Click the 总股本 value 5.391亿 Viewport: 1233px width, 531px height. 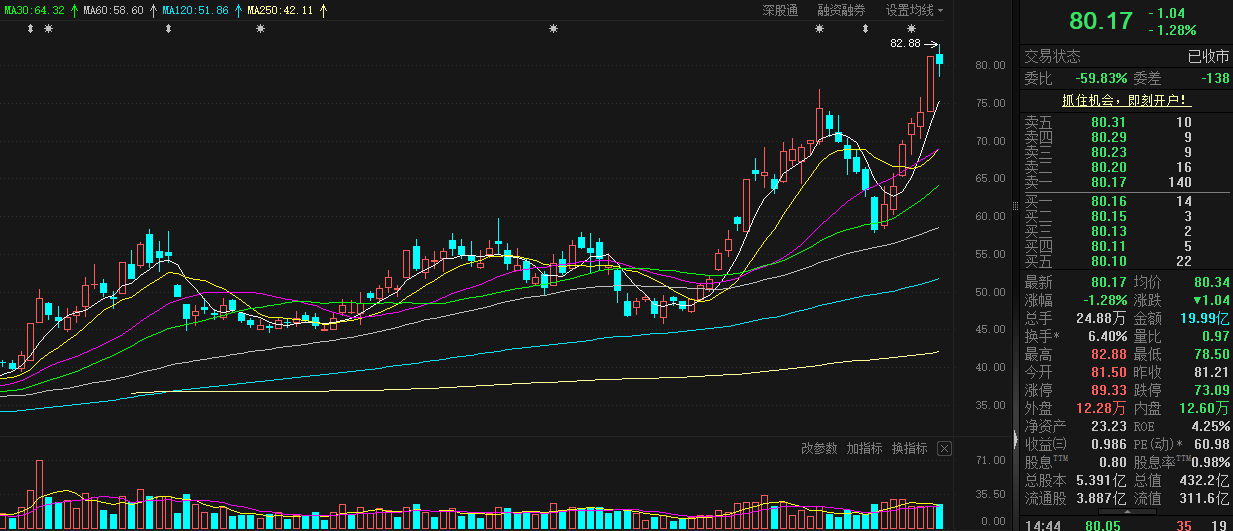1101,480
